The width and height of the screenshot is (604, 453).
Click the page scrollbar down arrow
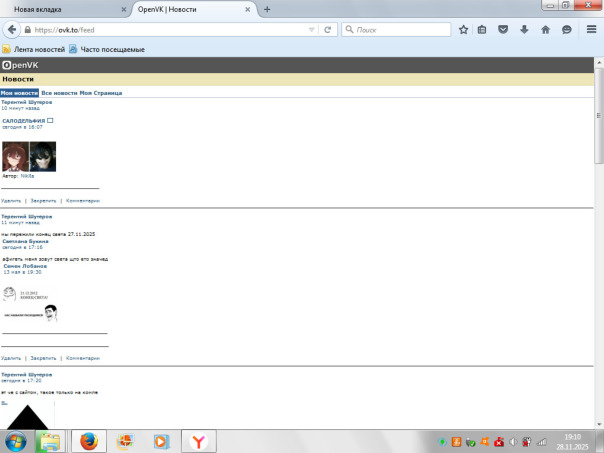click(x=599, y=424)
